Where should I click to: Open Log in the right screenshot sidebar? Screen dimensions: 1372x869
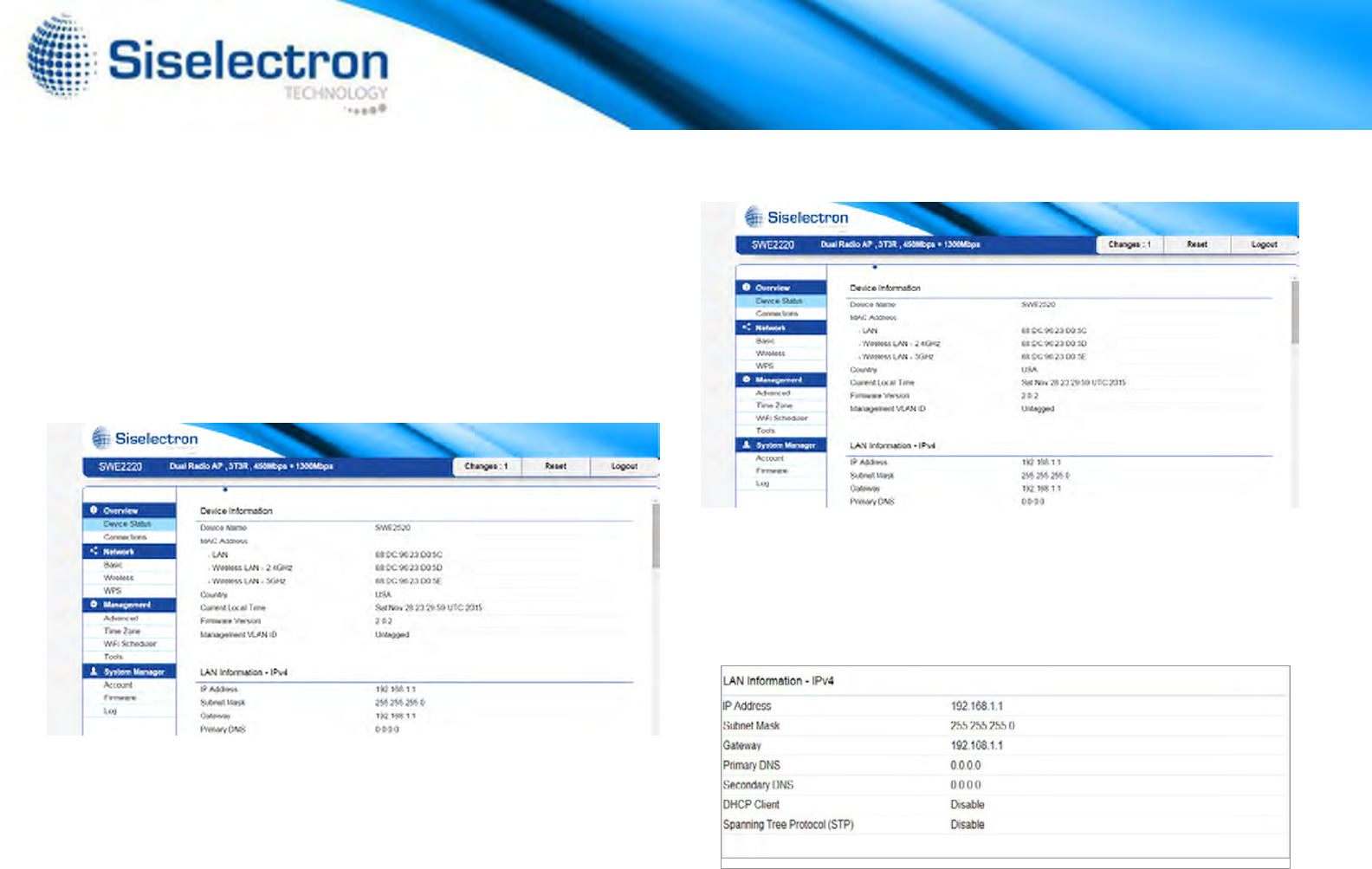pos(781,483)
